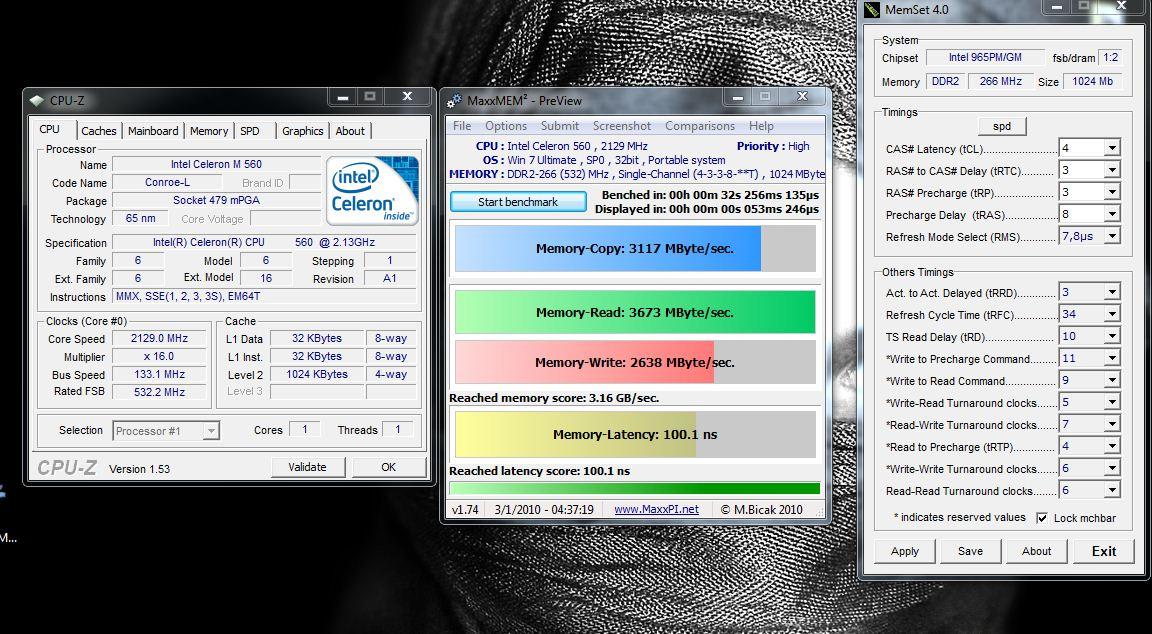The image size is (1152, 634).
Task: Open the RAS# to CAS# Delay dropdown
Action: [1112, 170]
